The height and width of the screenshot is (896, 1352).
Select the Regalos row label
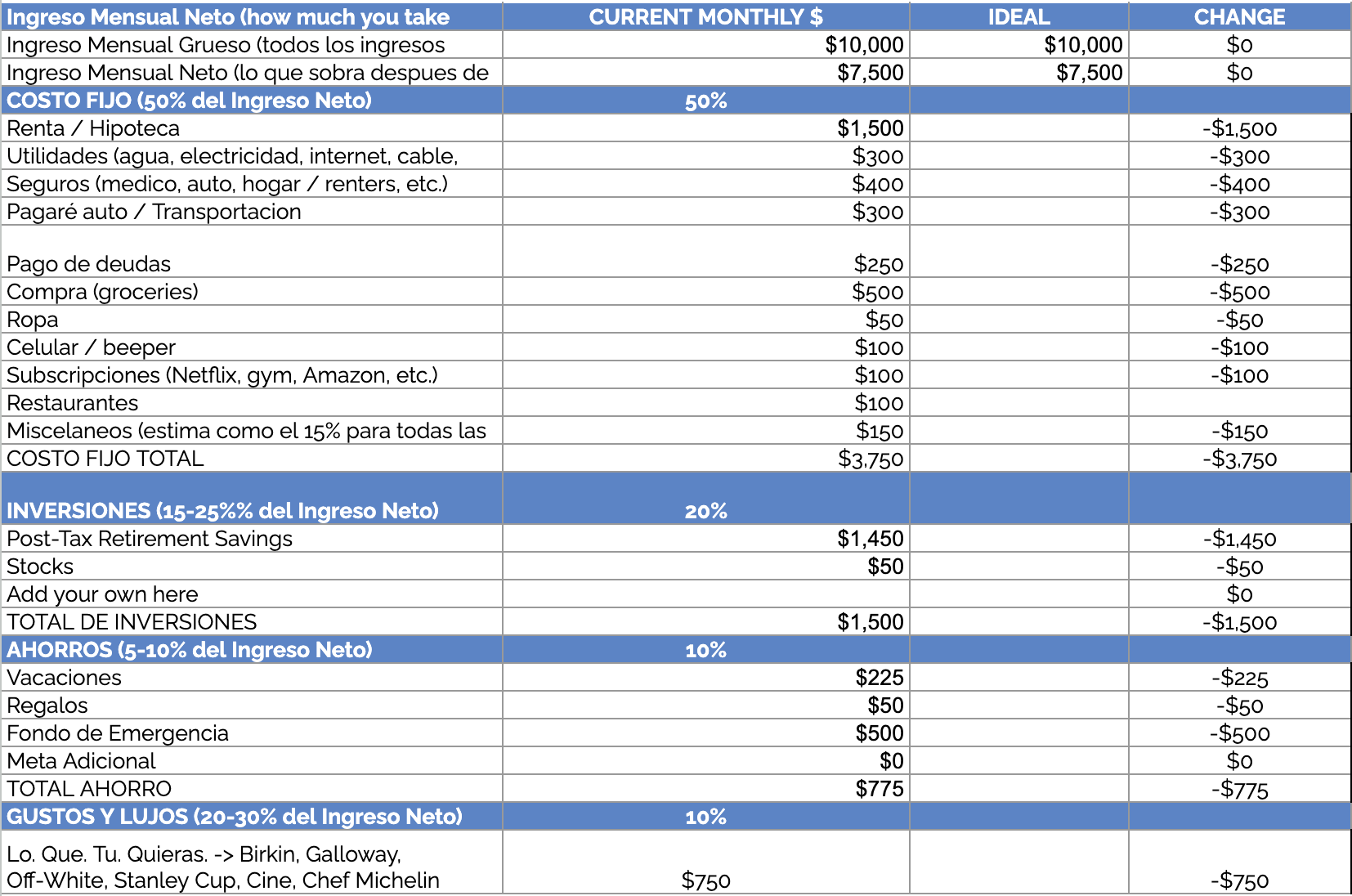point(47,706)
